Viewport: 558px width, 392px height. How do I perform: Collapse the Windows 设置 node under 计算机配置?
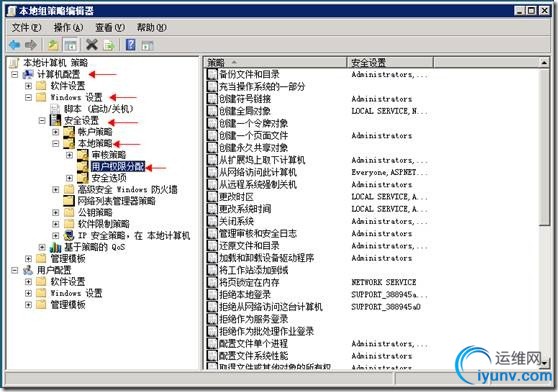pyautogui.click(x=28, y=97)
